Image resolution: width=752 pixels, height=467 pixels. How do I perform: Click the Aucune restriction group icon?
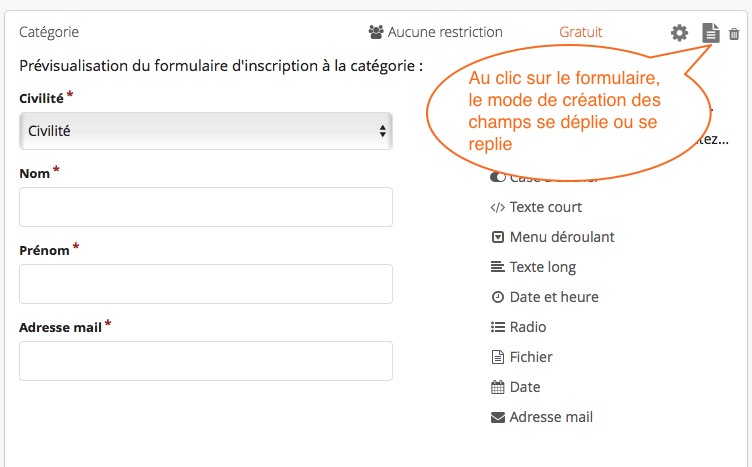click(x=376, y=32)
